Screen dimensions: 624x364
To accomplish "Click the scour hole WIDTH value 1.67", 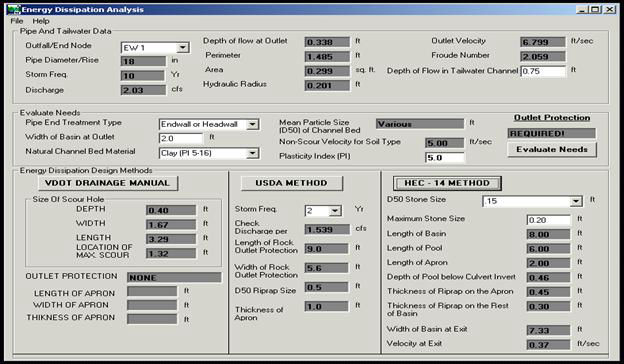I will 171,225.
